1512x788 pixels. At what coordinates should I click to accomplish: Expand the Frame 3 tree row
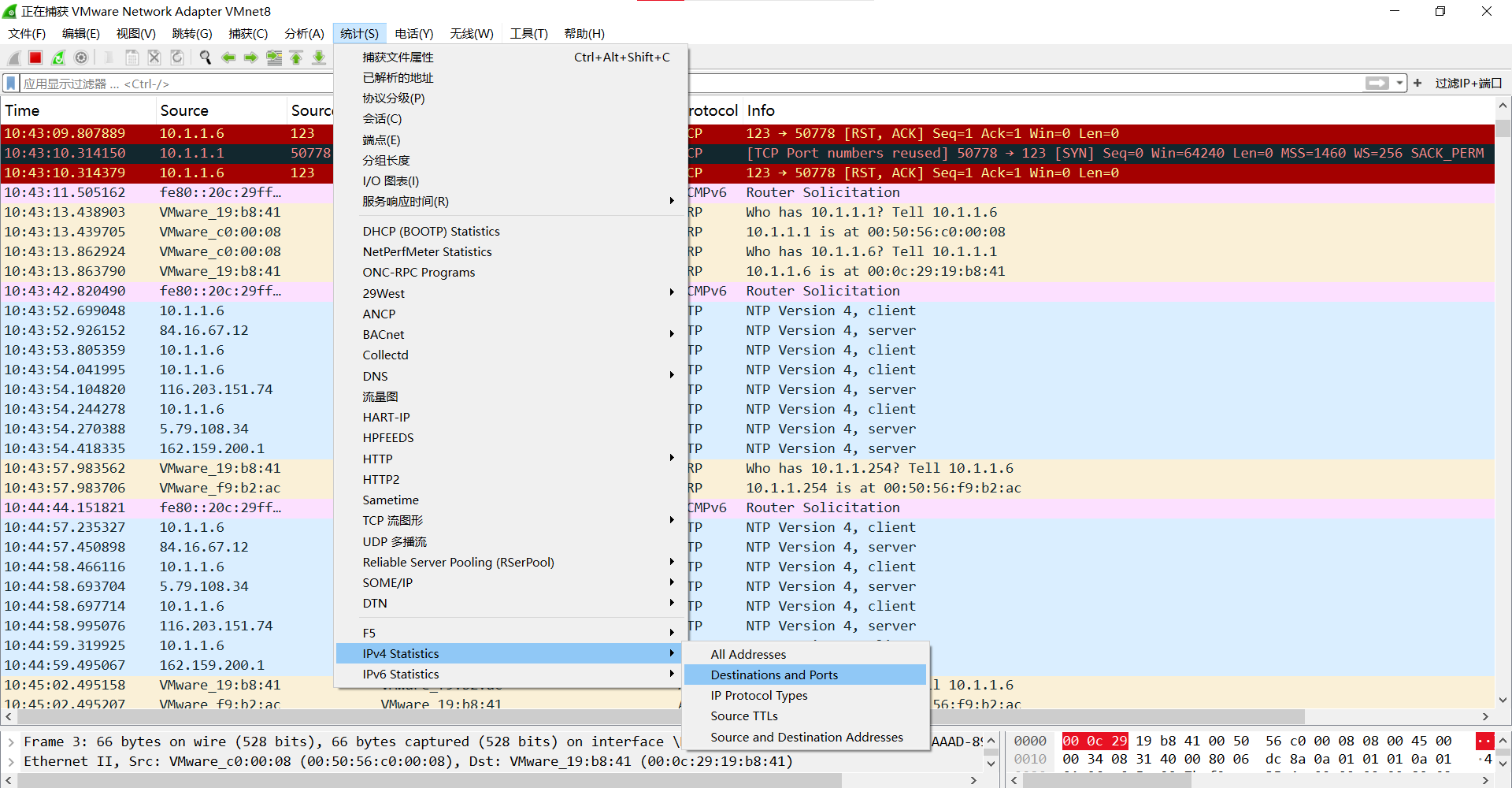coord(11,742)
